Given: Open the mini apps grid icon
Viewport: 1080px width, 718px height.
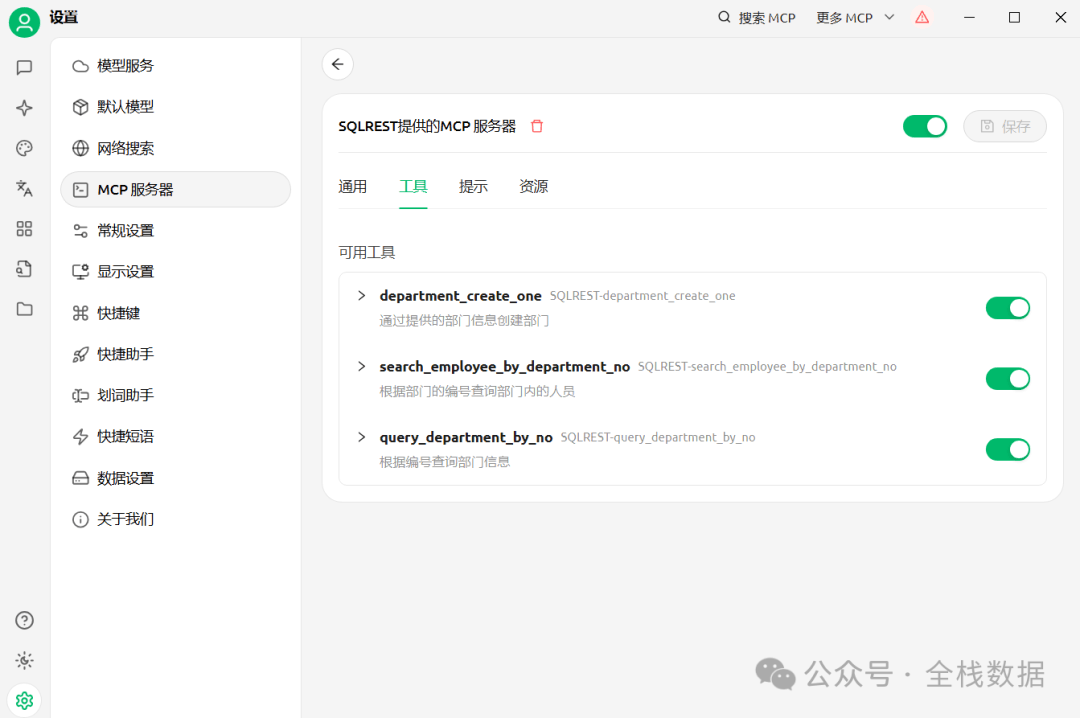Looking at the screenshot, I should 25,229.
